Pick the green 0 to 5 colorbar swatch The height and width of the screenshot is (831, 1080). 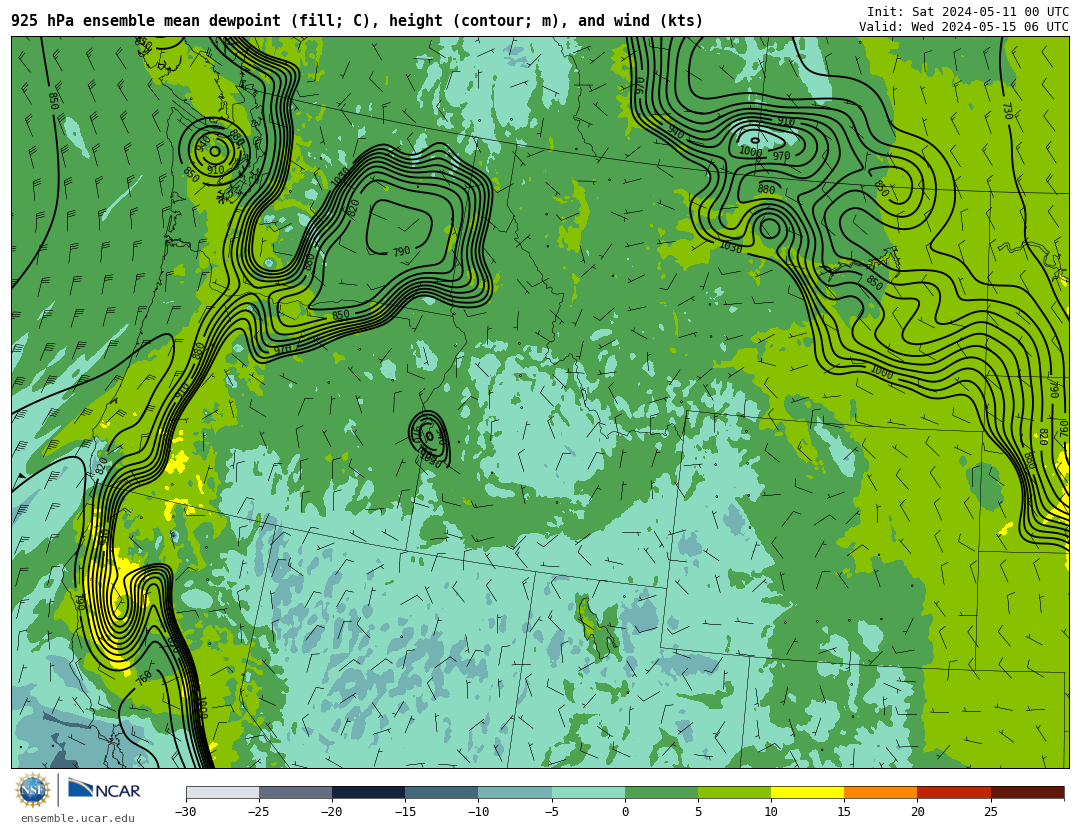[661, 792]
